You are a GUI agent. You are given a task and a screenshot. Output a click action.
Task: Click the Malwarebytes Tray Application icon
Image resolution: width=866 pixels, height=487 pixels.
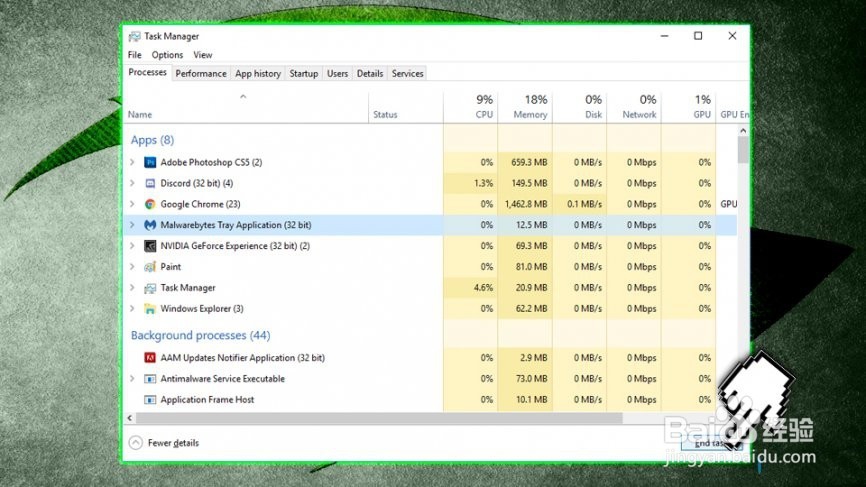(x=150, y=225)
